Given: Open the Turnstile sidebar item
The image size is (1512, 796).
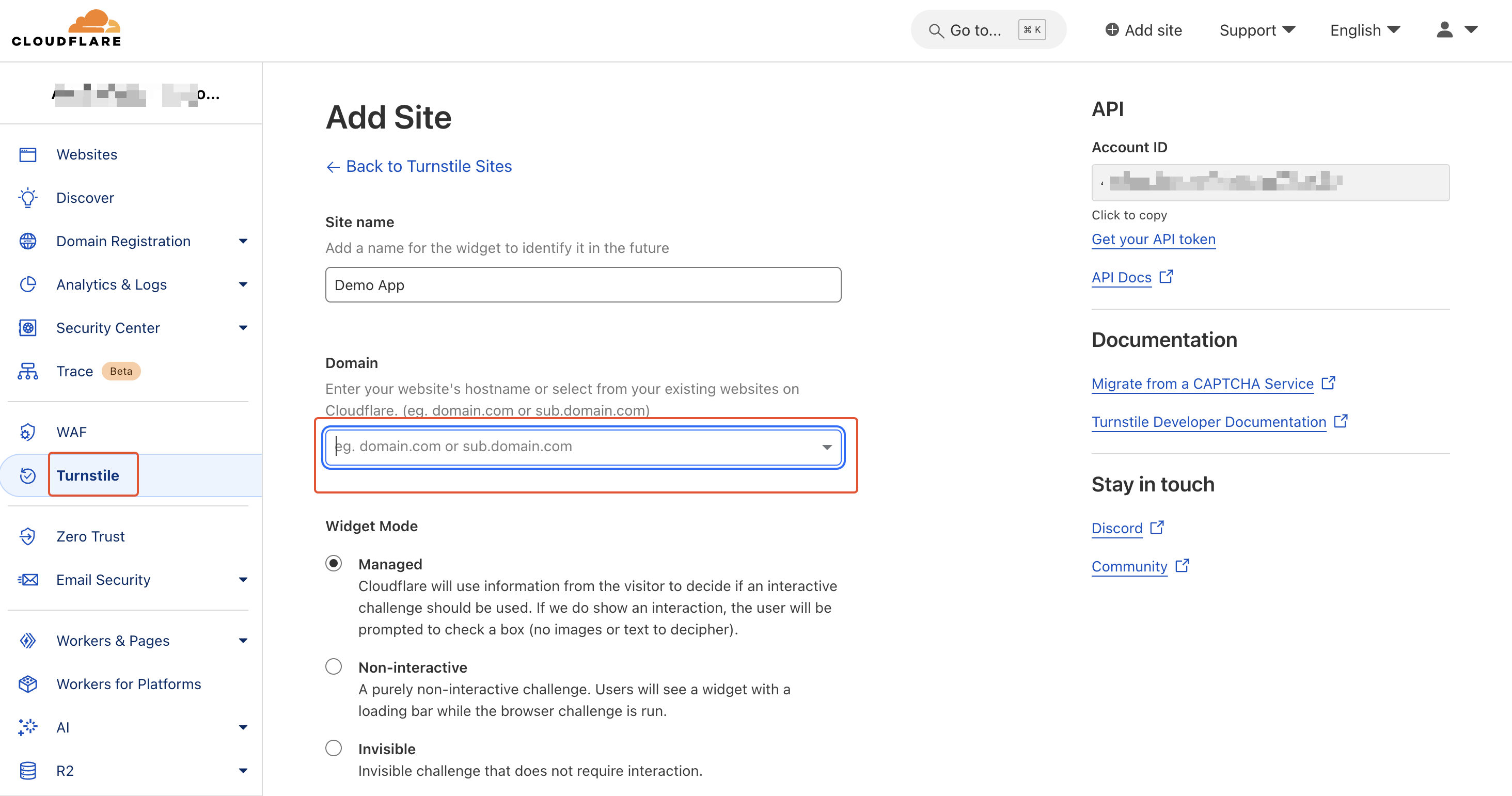Looking at the screenshot, I should 87,475.
